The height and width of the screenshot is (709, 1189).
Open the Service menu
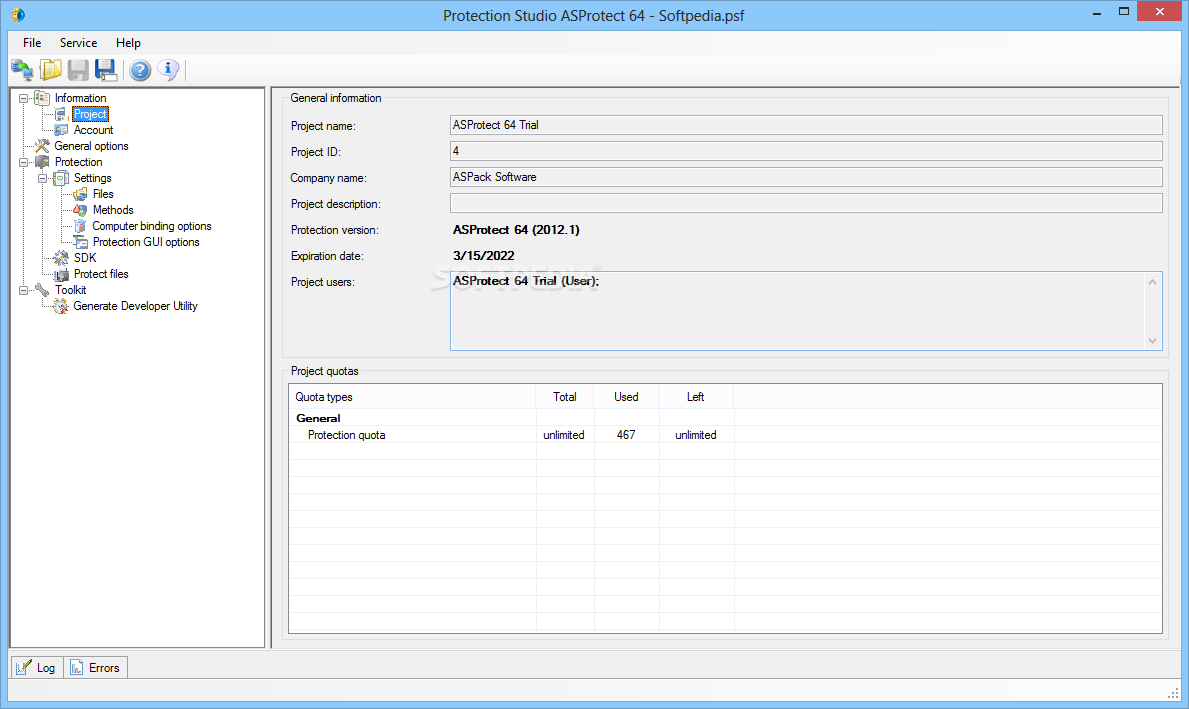coord(78,42)
